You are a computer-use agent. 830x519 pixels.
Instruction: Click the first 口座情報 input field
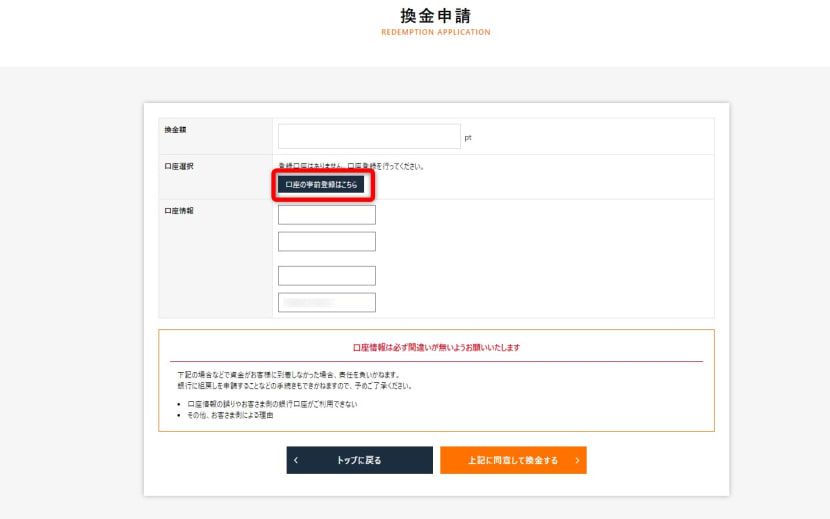pos(327,215)
